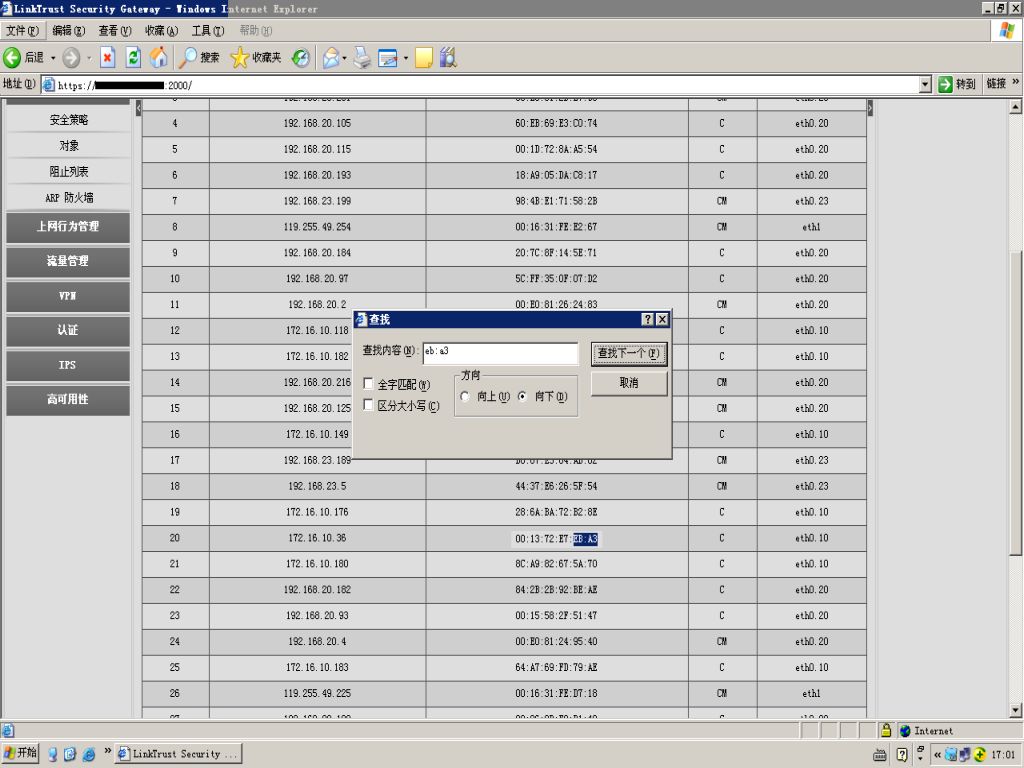The width and height of the screenshot is (1024, 768).
Task: Click the Search magnifier toolbar icon
Action: coord(188,57)
